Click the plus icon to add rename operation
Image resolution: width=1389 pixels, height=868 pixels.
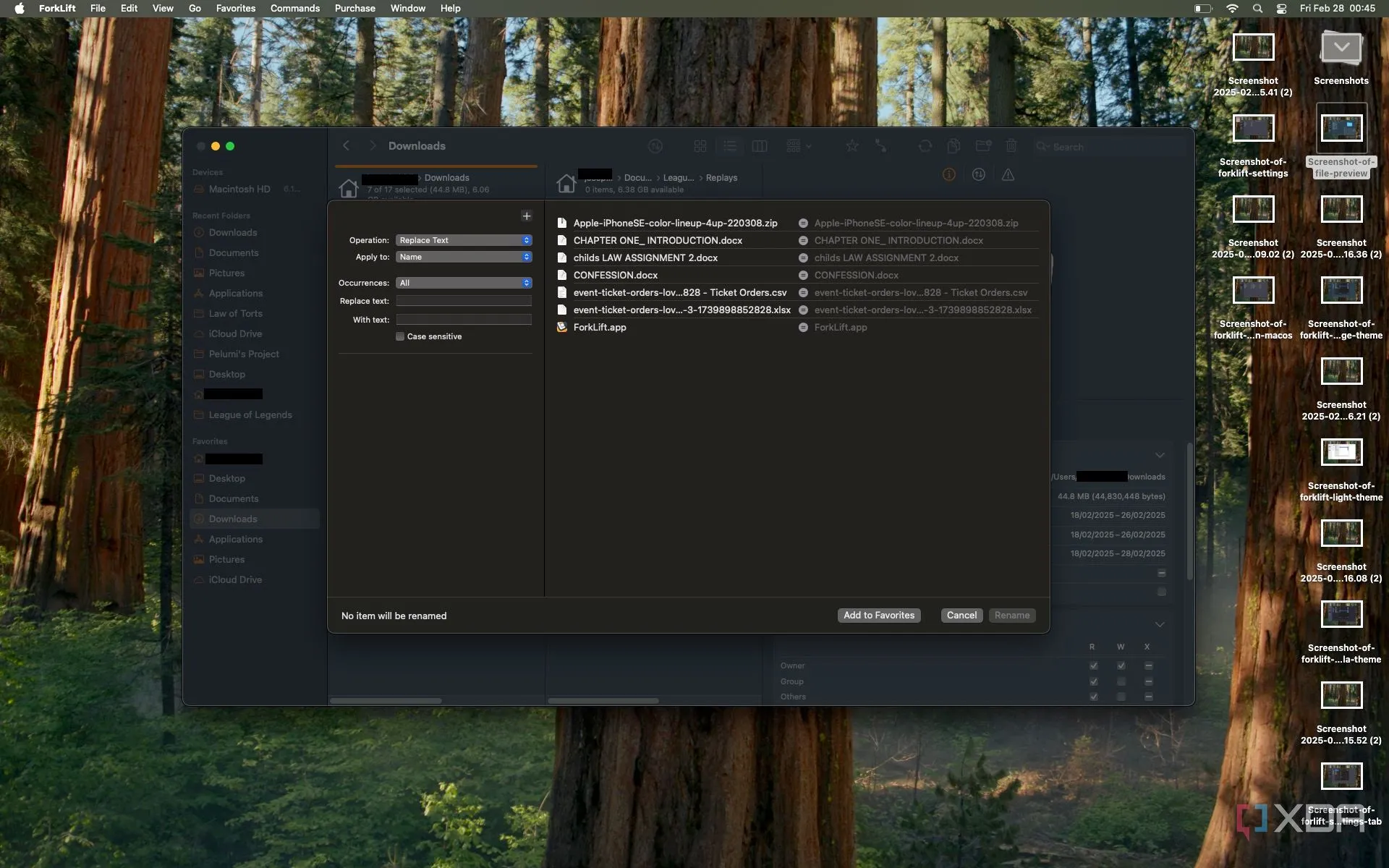526,216
